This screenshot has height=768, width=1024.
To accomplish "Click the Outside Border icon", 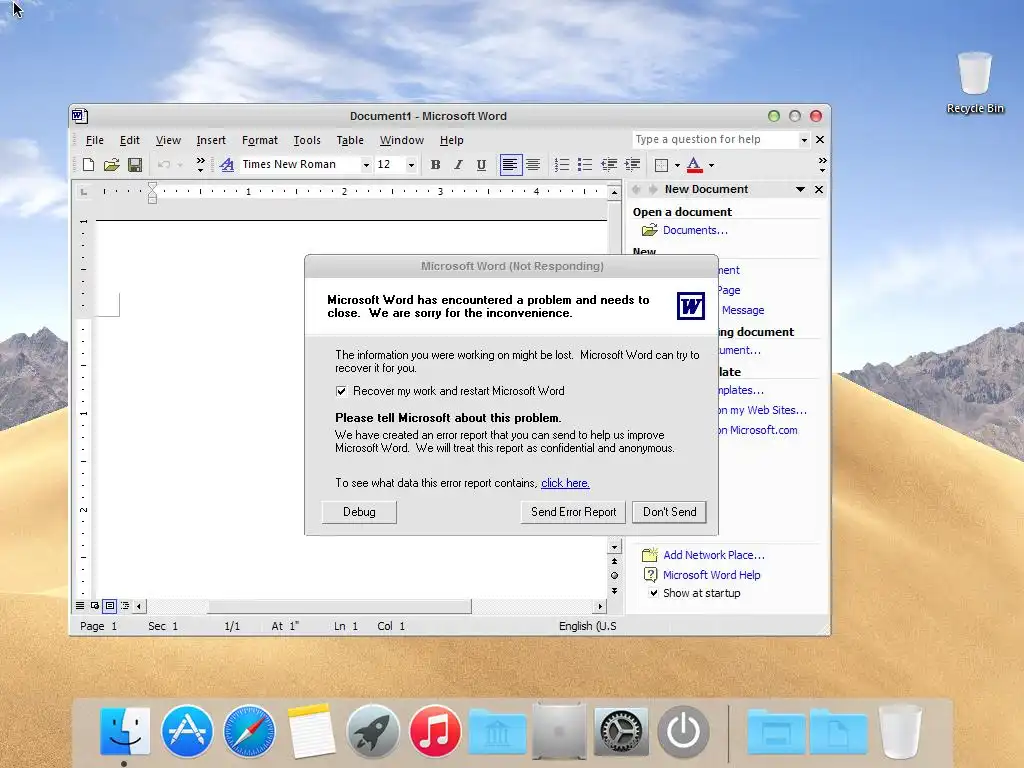I will [662, 165].
